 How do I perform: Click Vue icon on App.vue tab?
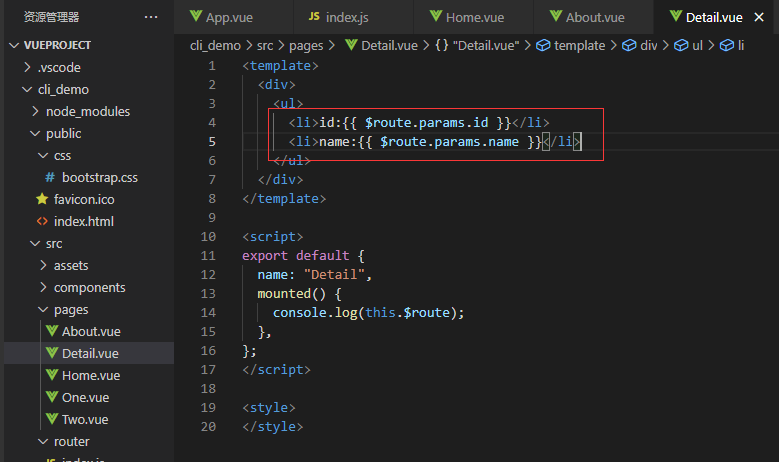pos(196,16)
